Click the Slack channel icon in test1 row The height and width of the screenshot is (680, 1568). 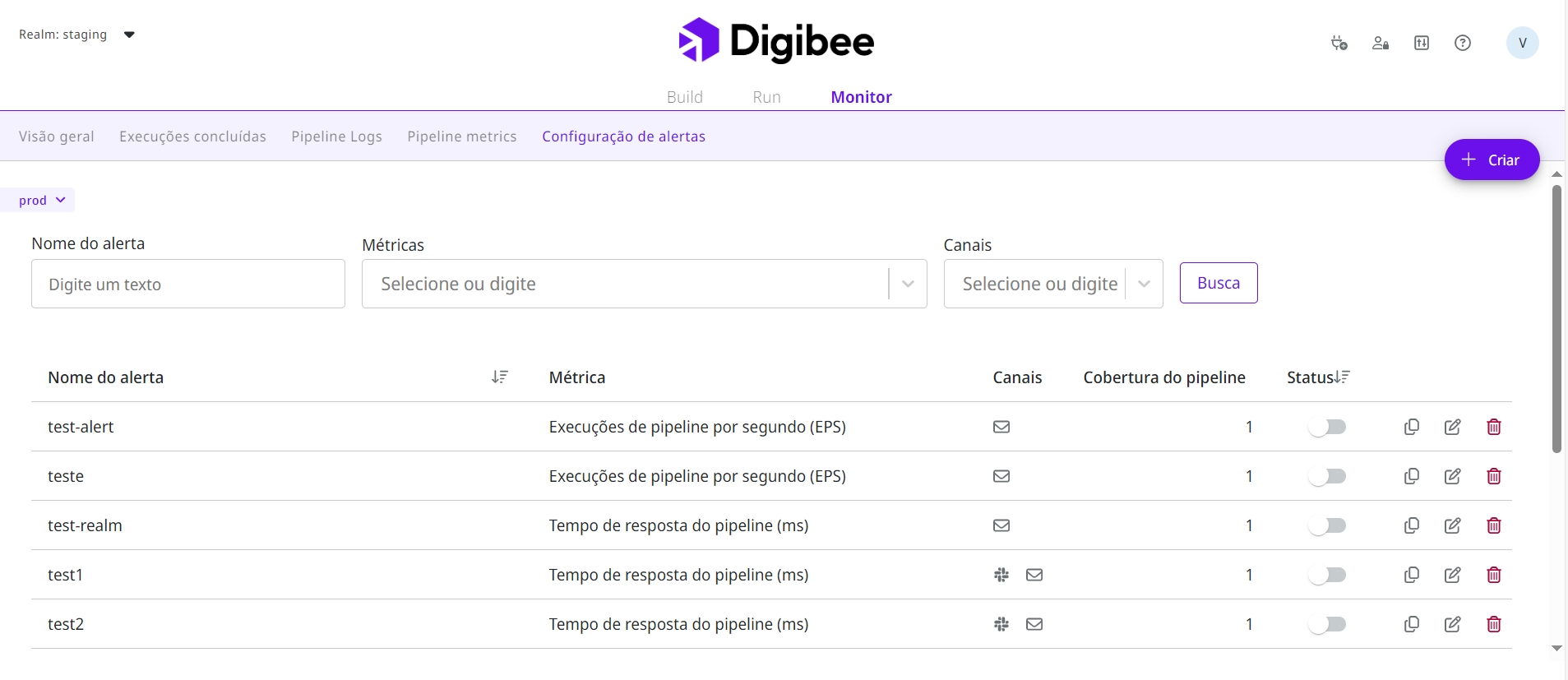click(x=1001, y=575)
